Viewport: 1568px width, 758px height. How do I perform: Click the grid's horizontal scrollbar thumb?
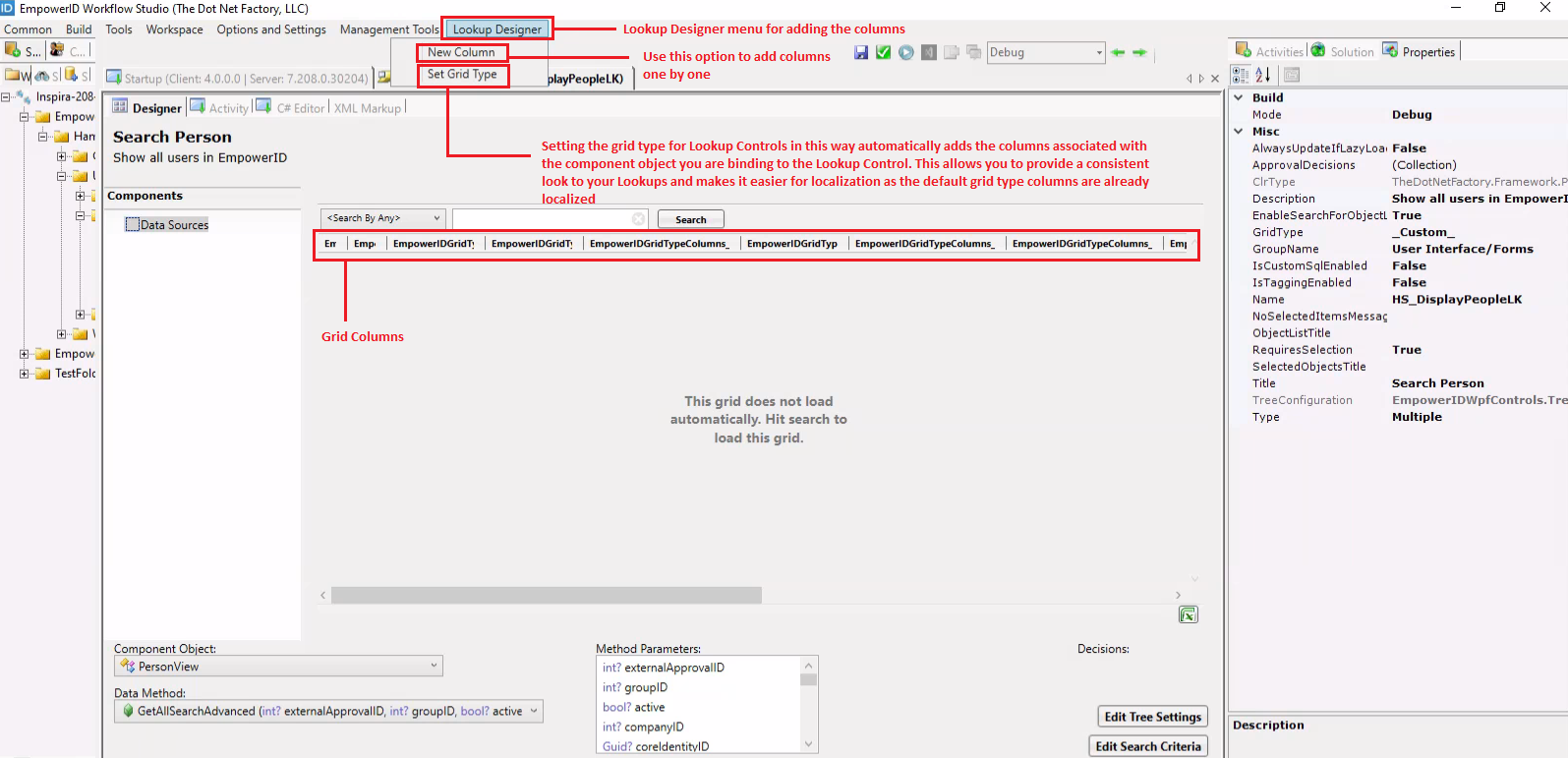(547, 595)
